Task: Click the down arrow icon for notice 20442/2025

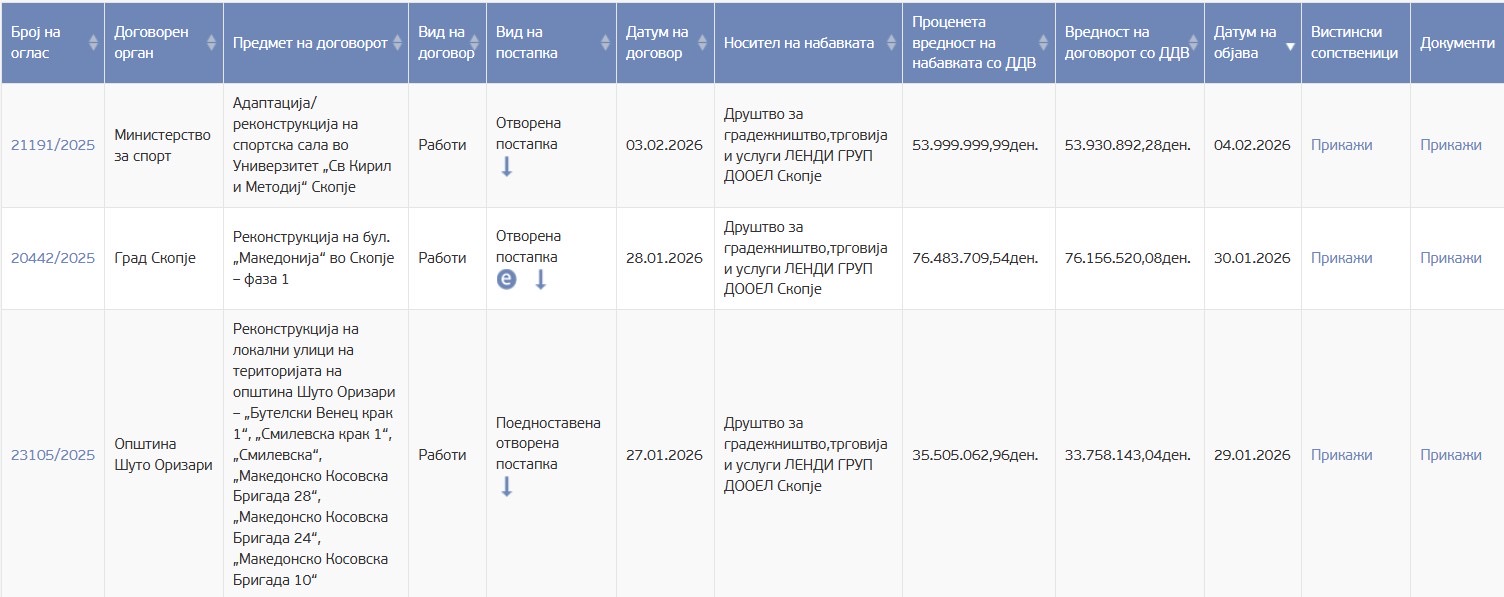Action: (541, 280)
